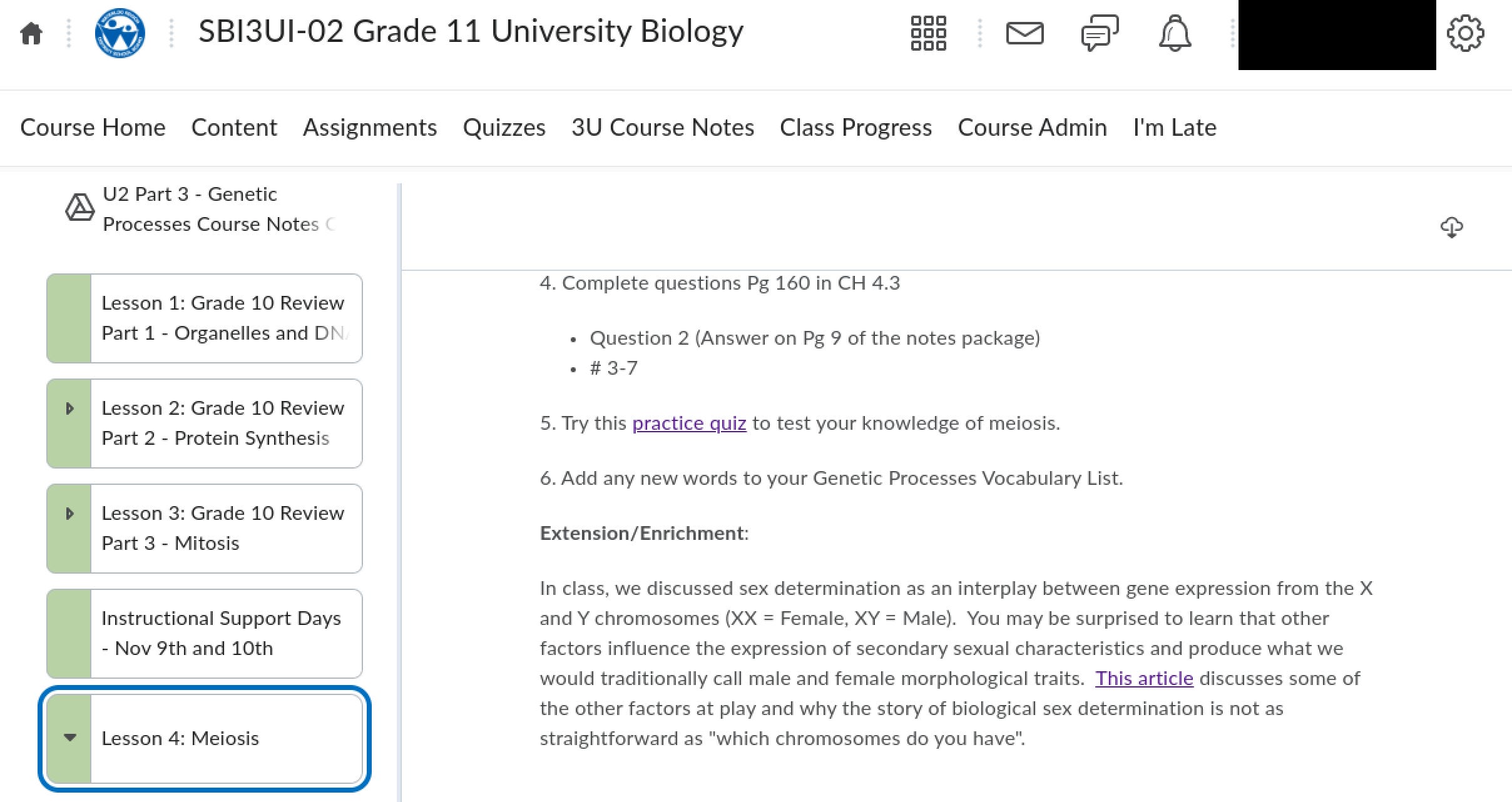Open SBI3UI-02 Grade 11 University Biology title
This screenshot has height=802, width=1512.
tap(471, 31)
